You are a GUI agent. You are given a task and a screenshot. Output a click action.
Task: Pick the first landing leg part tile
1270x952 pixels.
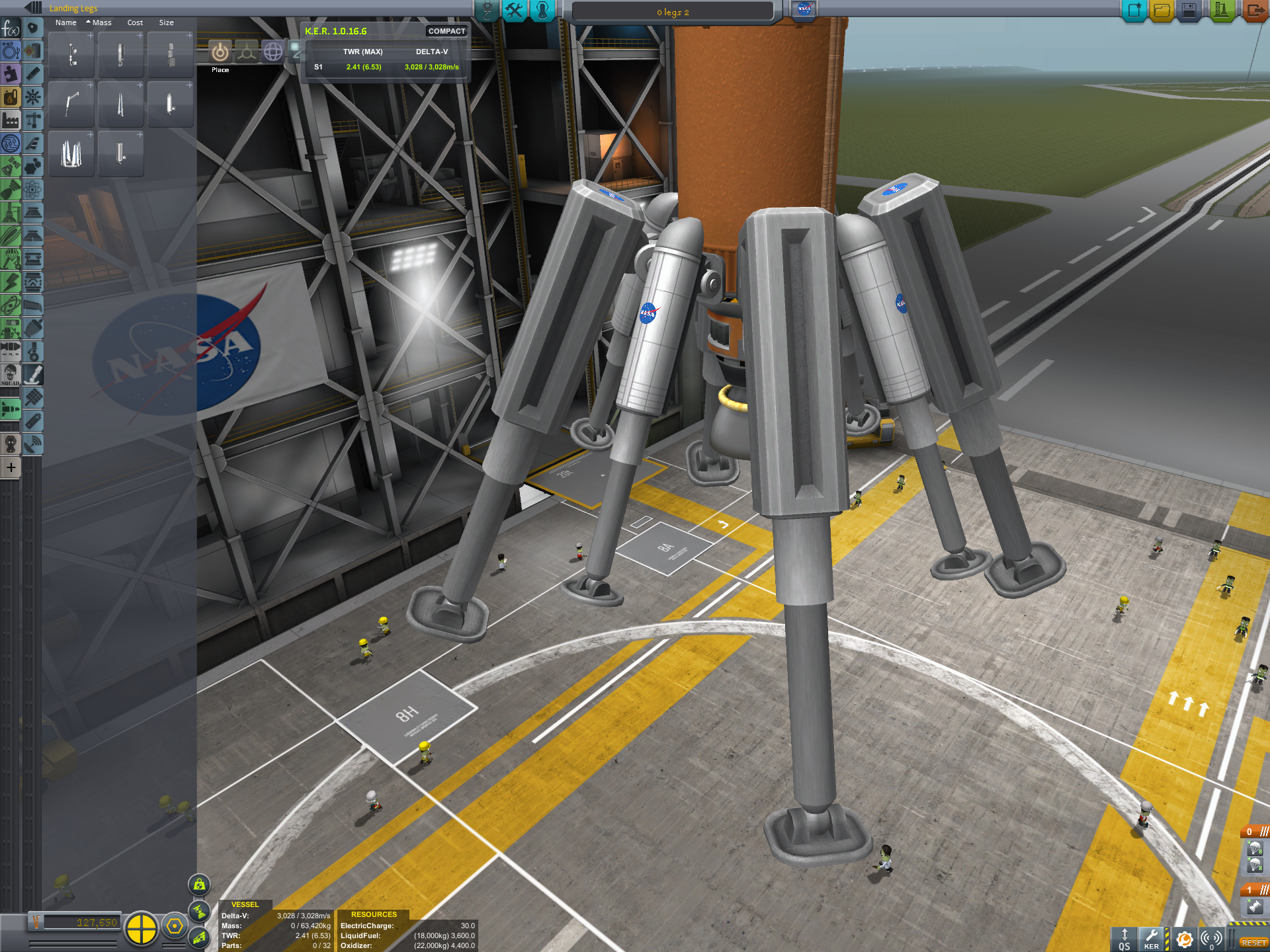coord(71,54)
